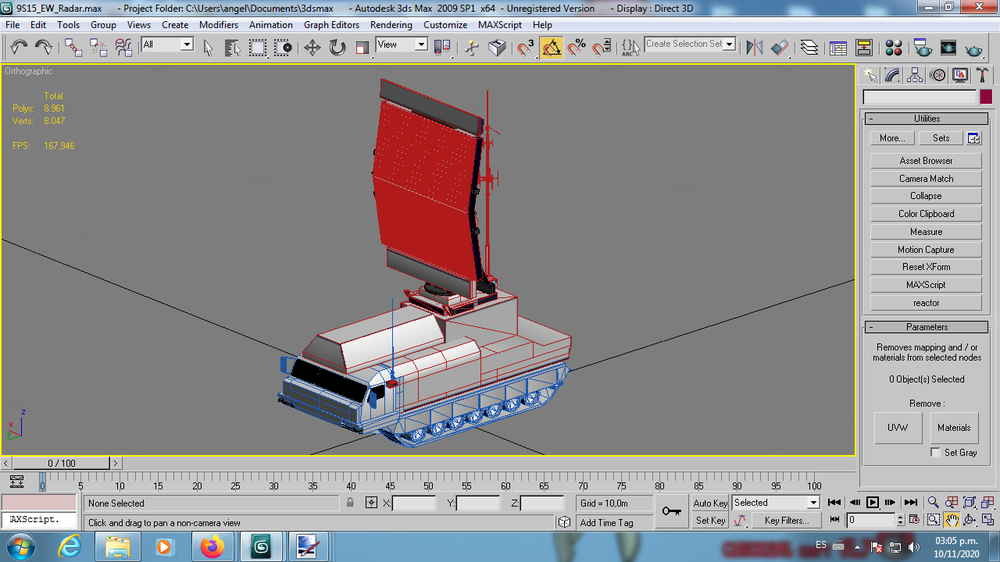Toggle Angle Snap button

click(x=551, y=47)
